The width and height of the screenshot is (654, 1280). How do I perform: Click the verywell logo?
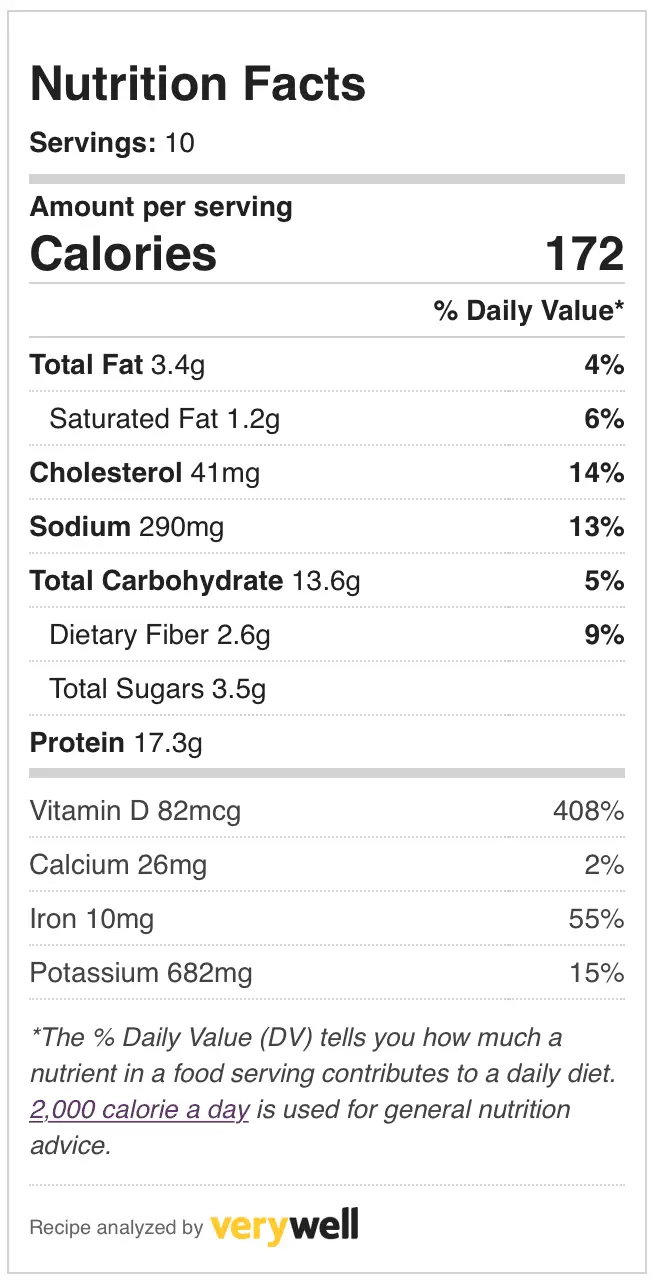[x=284, y=1225]
